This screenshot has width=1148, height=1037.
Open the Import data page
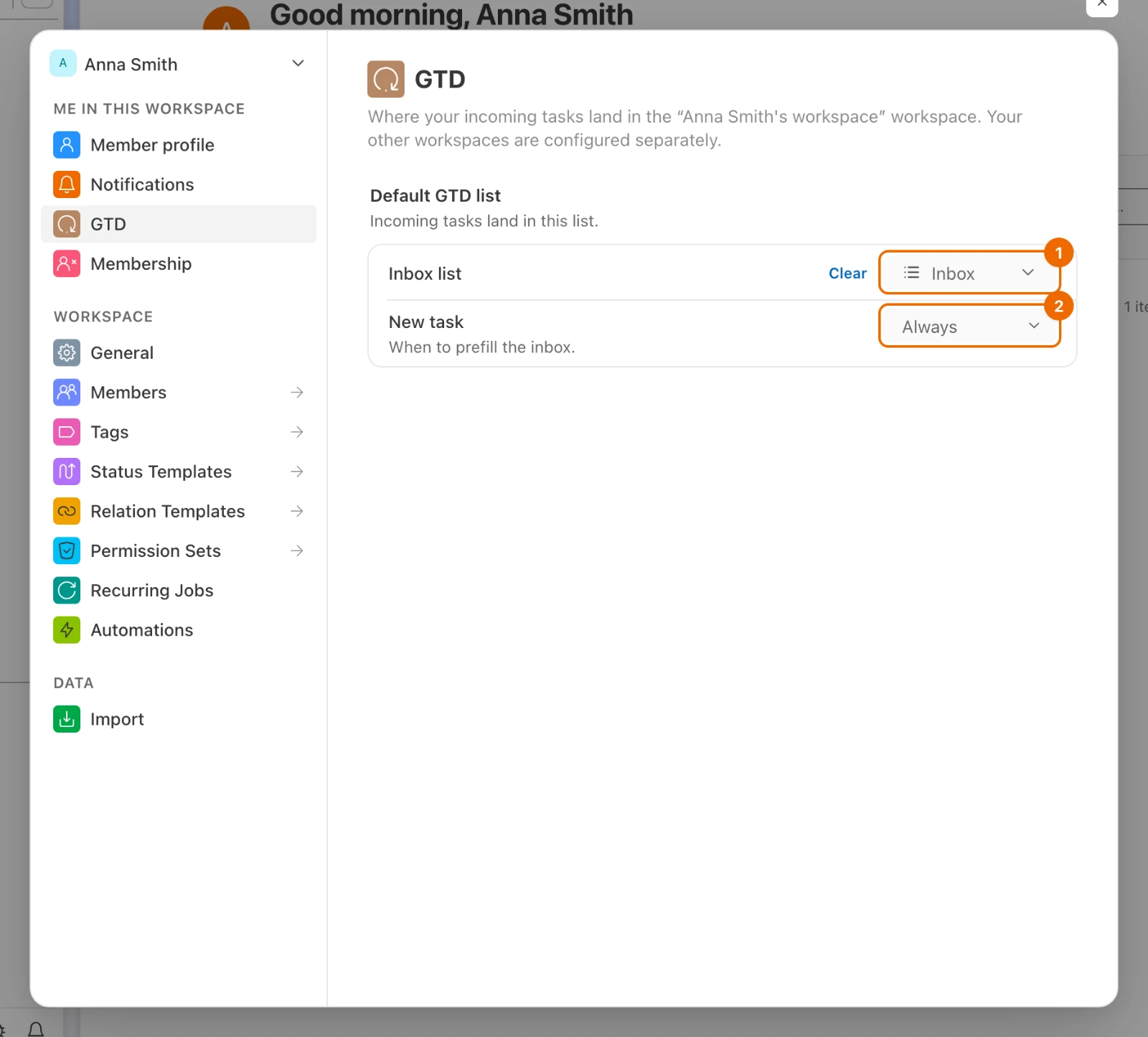click(x=179, y=719)
